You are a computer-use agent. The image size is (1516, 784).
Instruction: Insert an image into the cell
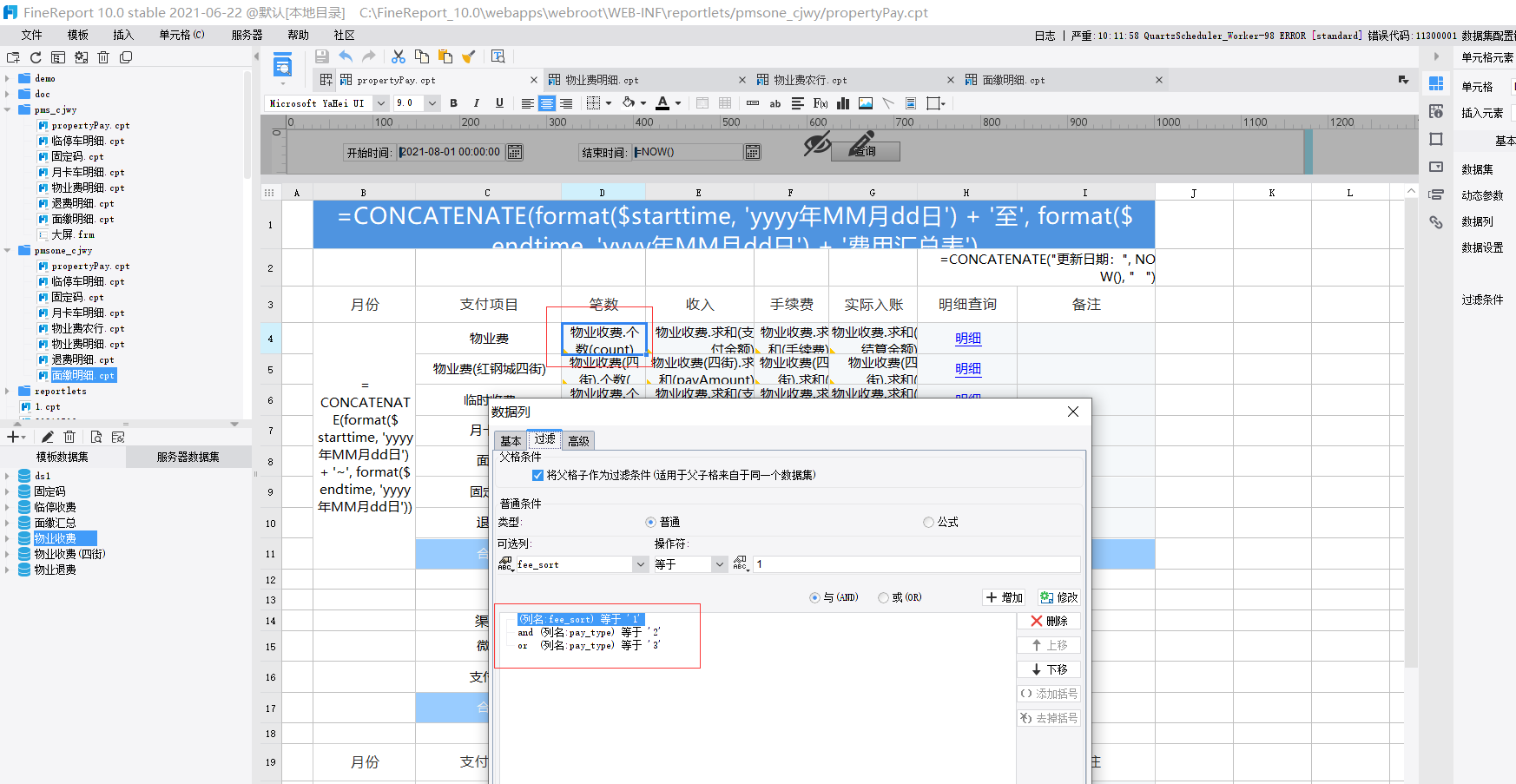(x=866, y=103)
